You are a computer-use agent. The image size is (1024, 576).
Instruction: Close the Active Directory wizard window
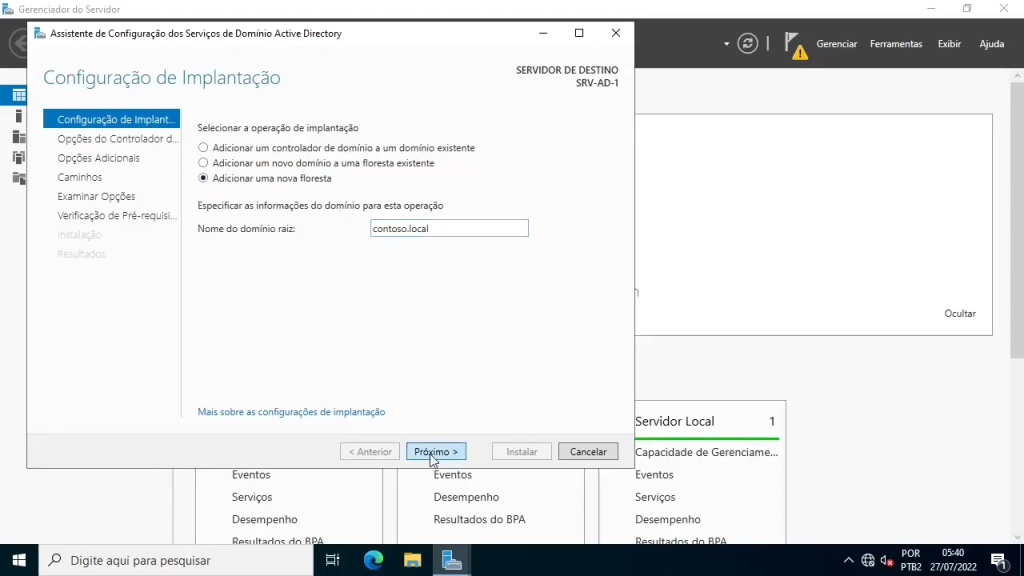(x=615, y=33)
